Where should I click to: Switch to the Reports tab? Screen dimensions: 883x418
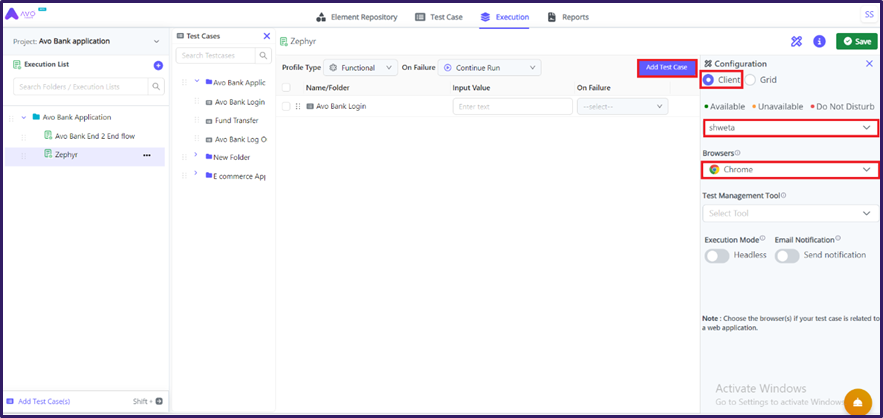click(568, 17)
